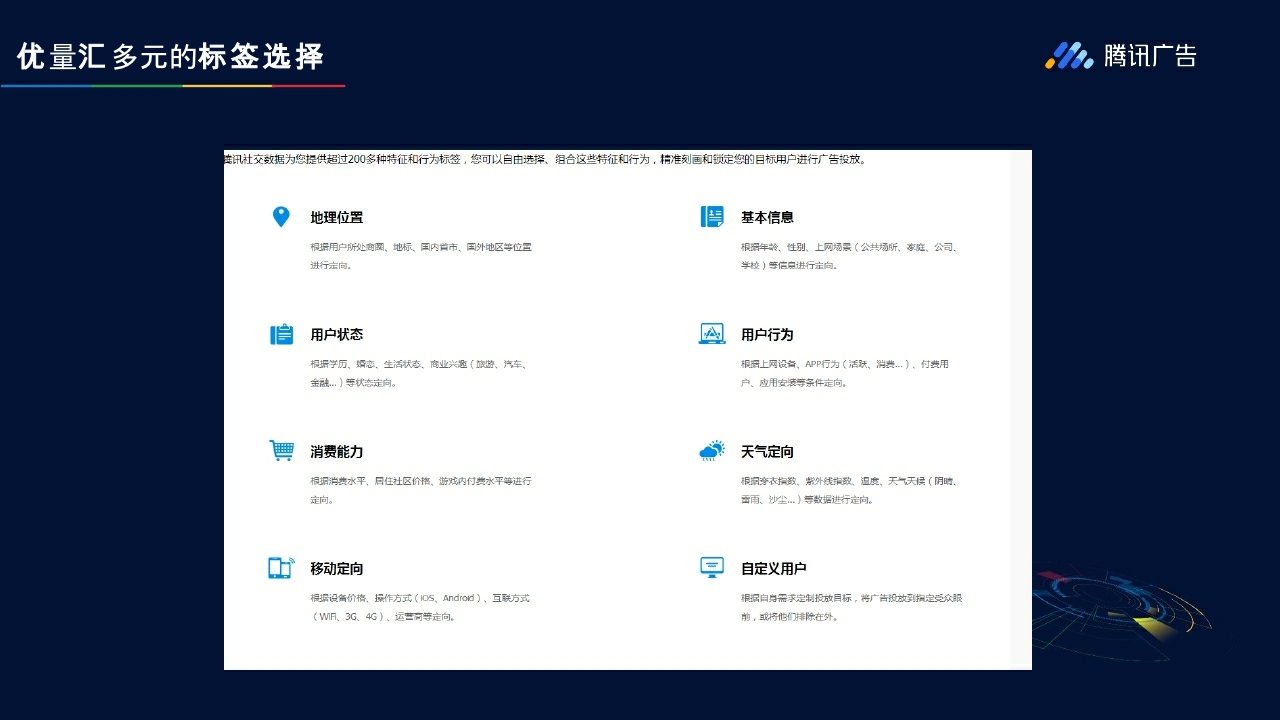This screenshot has width=1280, height=720.
Task: Open the 基本信息 targeting category
Action: pos(766,217)
